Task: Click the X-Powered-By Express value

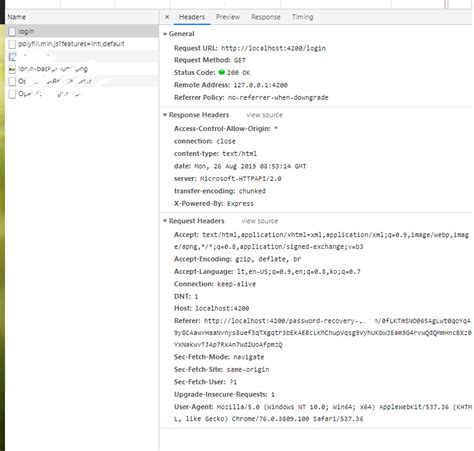Action: tap(240, 204)
